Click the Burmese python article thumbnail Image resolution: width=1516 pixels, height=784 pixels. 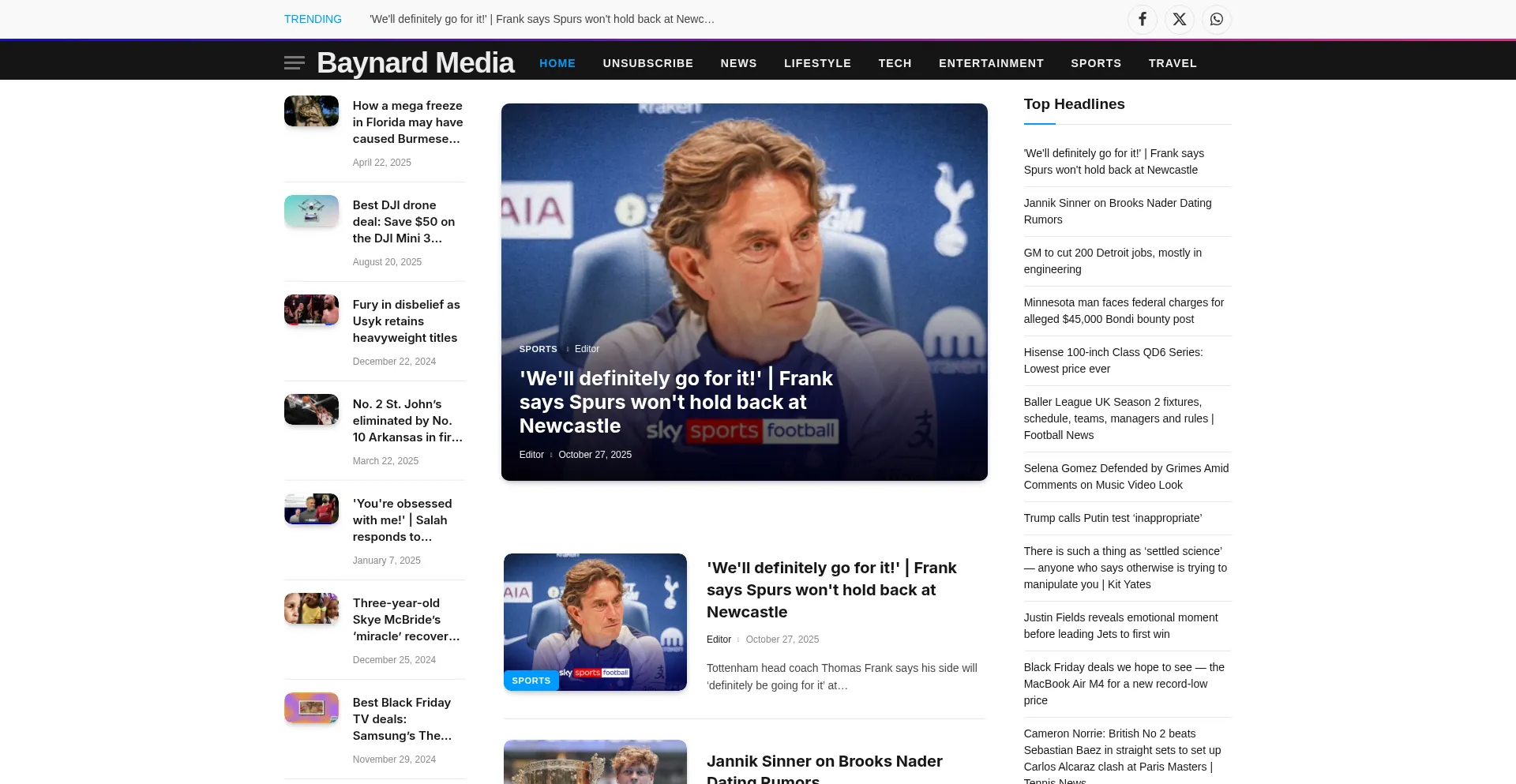tap(311, 111)
